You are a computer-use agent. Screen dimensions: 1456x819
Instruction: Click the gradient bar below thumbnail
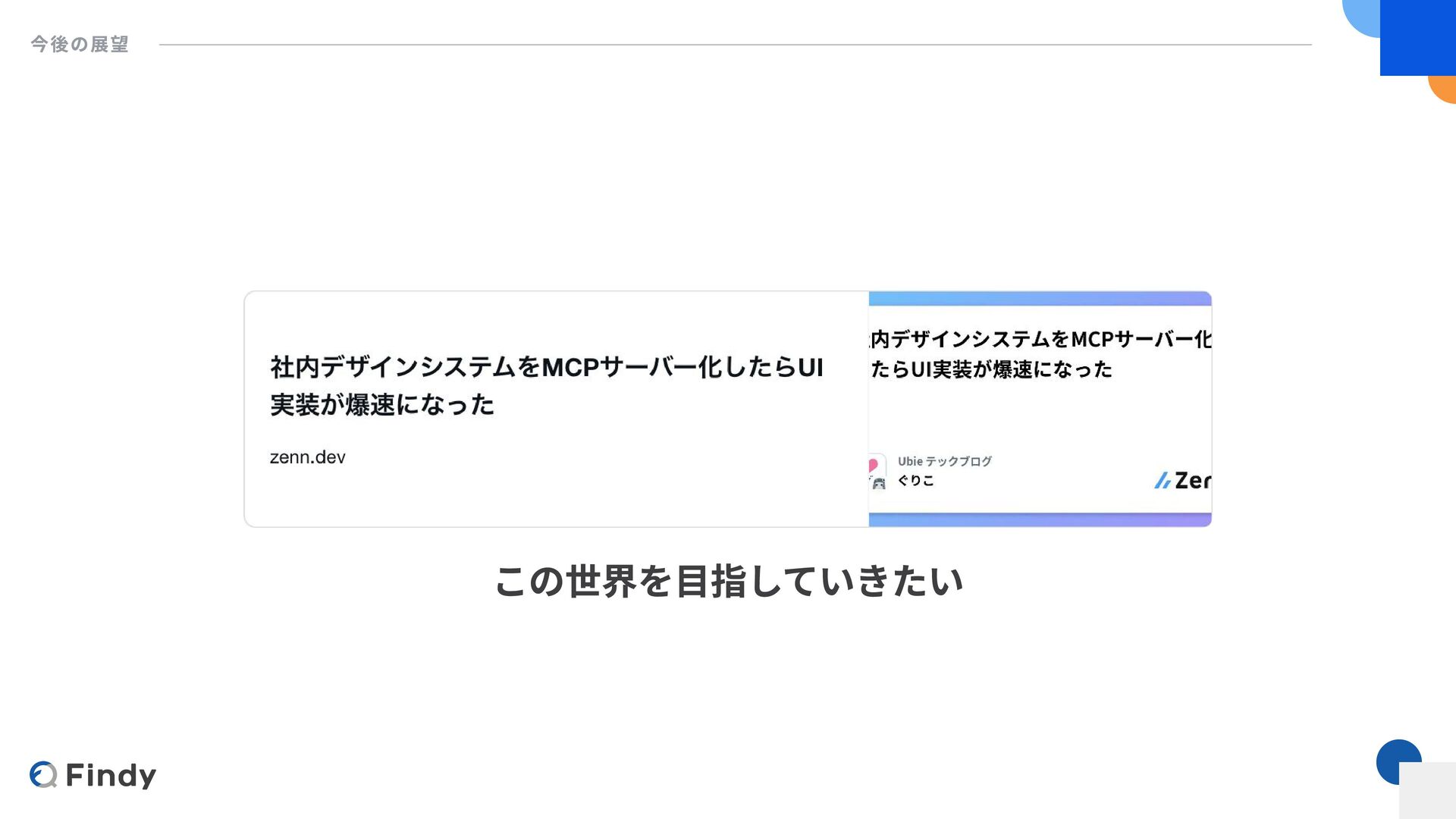(1040, 519)
